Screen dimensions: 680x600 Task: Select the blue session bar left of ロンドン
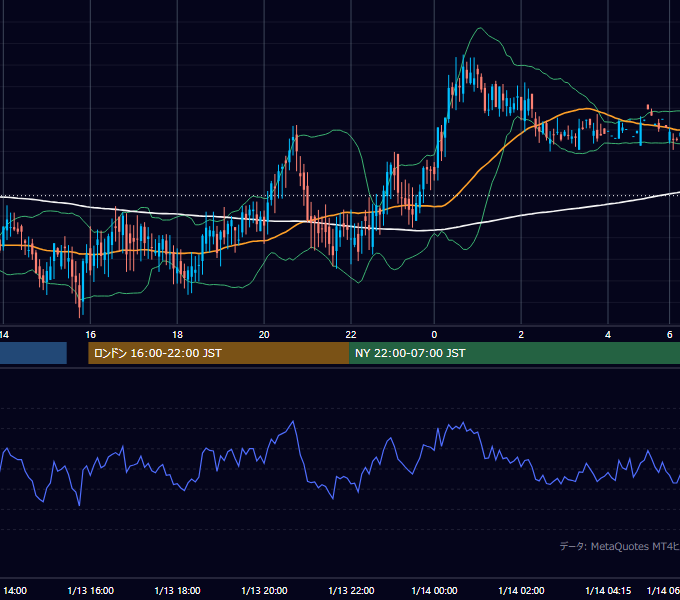pos(33,353)
